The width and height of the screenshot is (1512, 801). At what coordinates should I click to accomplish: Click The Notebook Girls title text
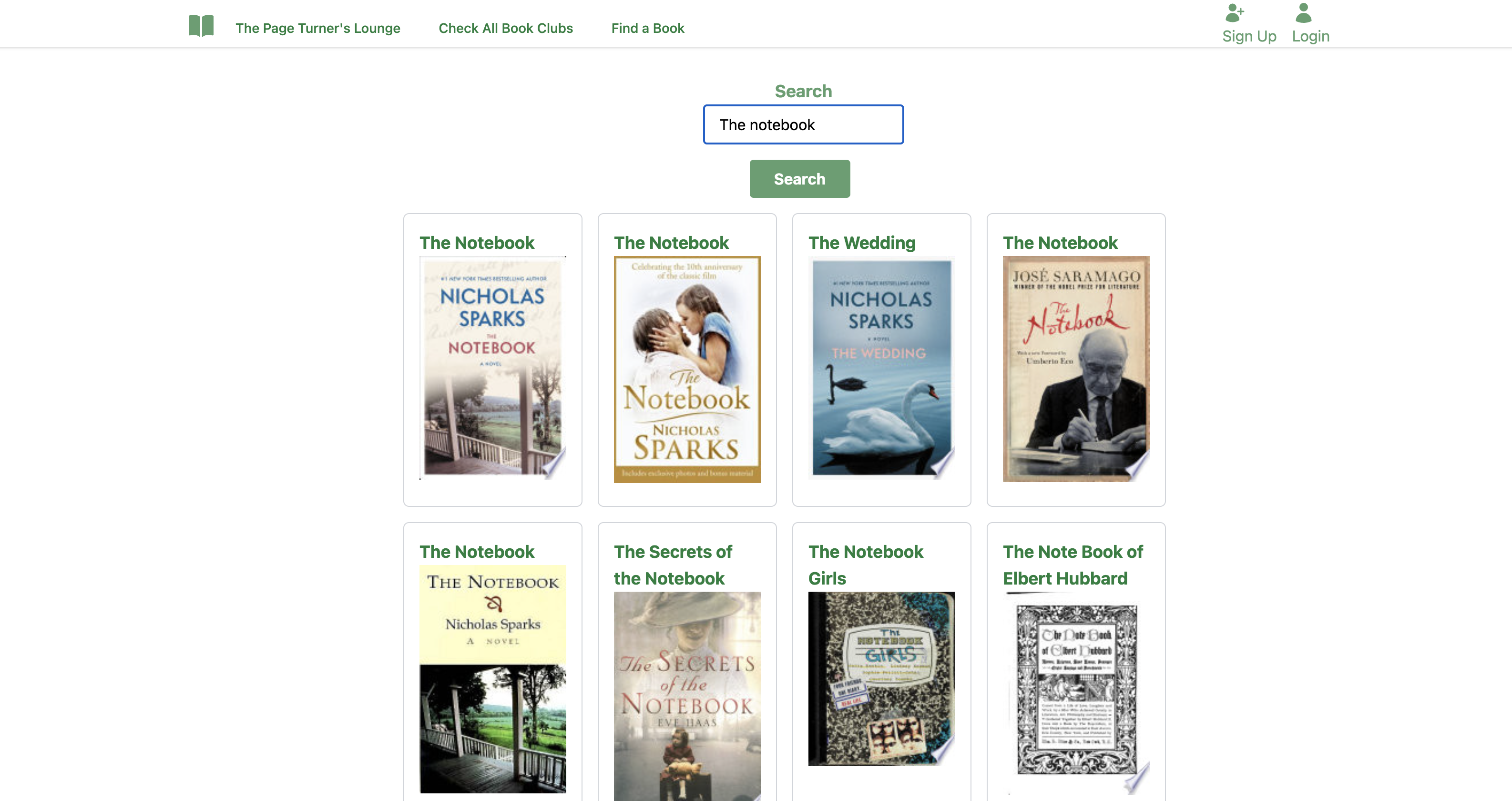pyautogui.click(x=865, y=565)
